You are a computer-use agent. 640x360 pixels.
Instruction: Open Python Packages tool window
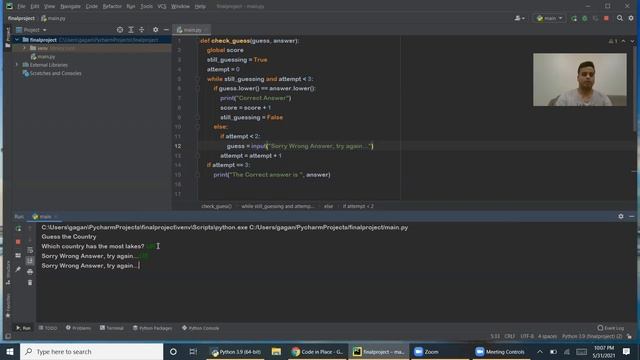152,328
